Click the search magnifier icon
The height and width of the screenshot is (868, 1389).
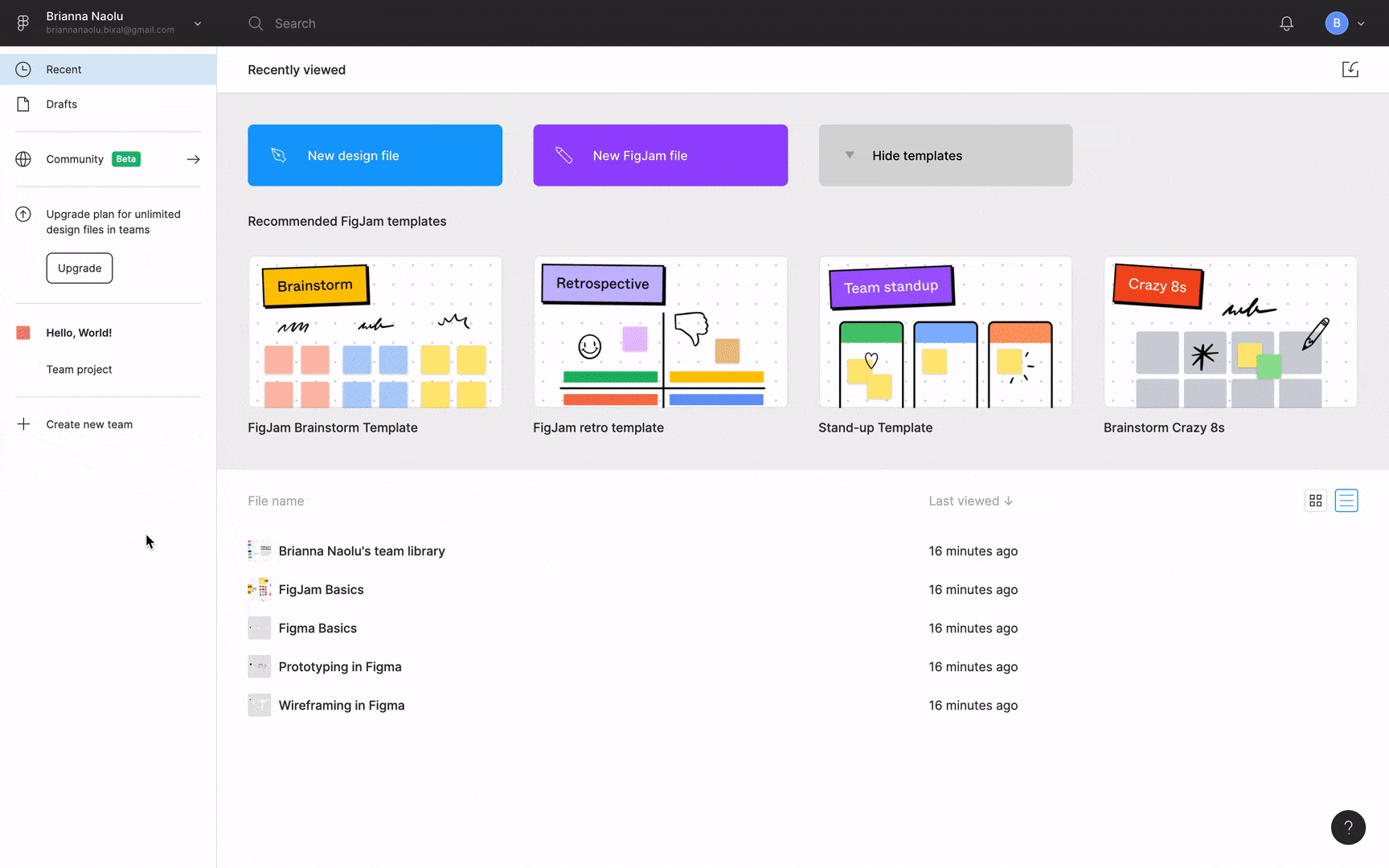click(256, 23)
